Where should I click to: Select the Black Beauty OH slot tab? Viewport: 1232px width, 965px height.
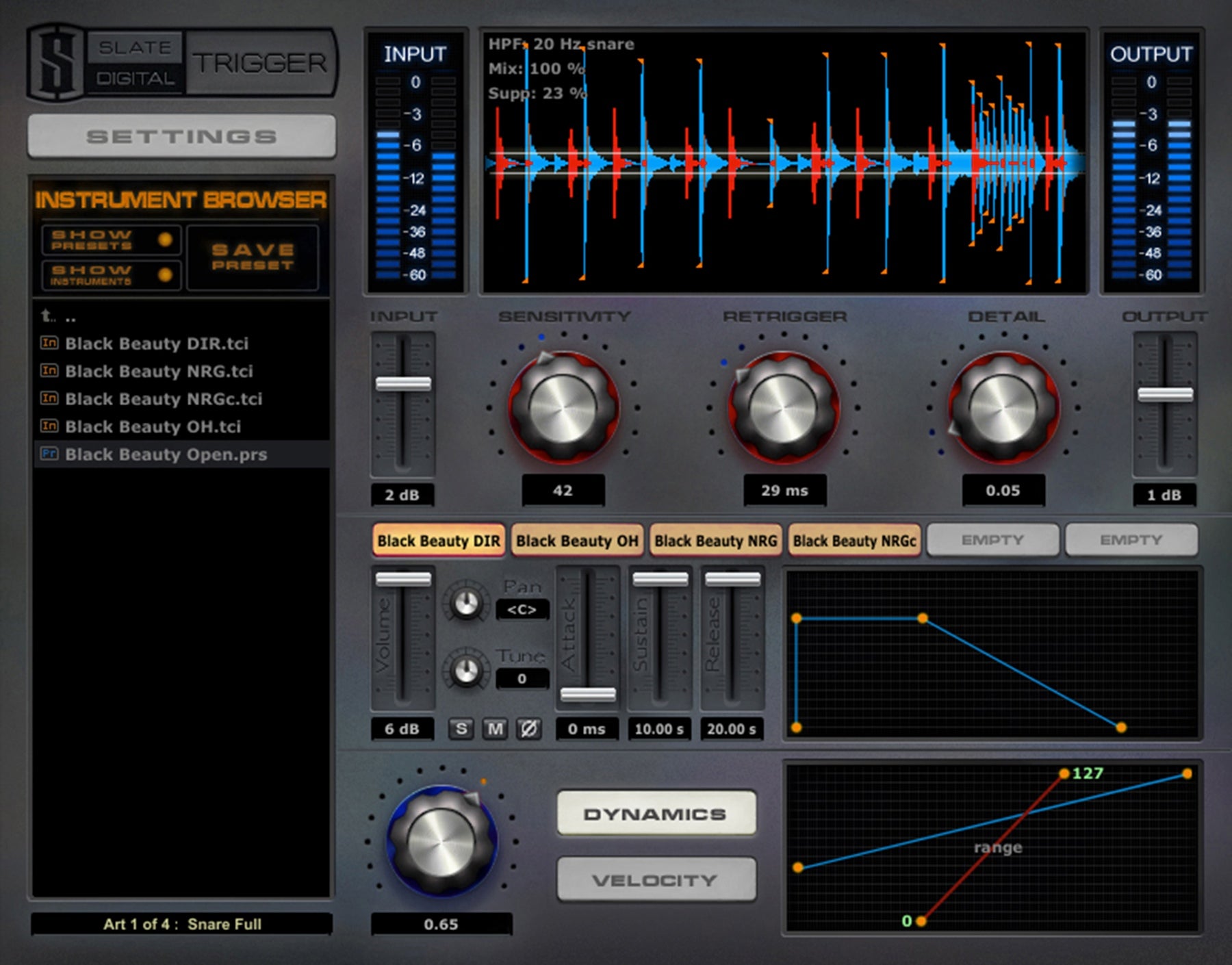576,541
